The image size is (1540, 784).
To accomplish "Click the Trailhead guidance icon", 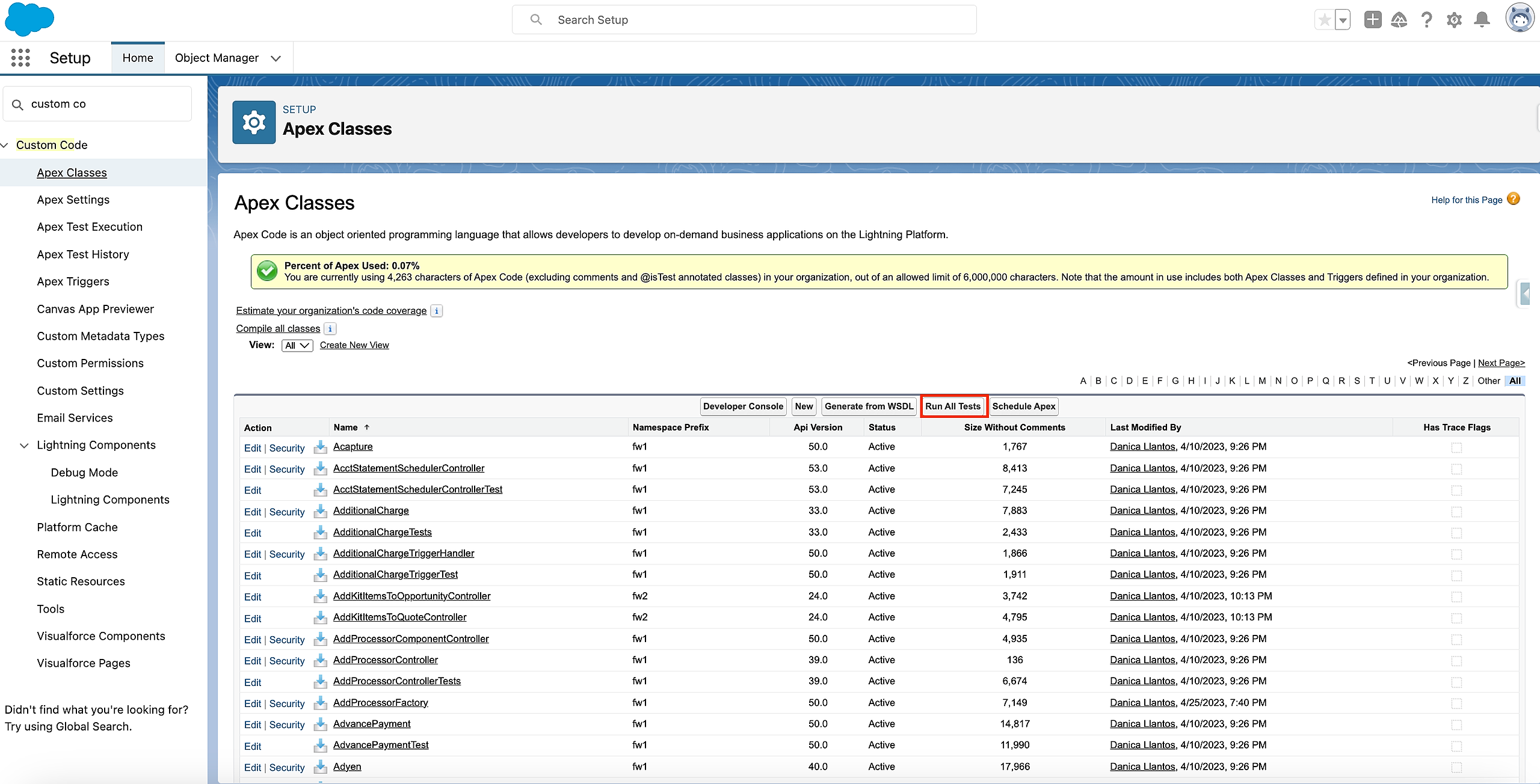I will pos(1399,20).
